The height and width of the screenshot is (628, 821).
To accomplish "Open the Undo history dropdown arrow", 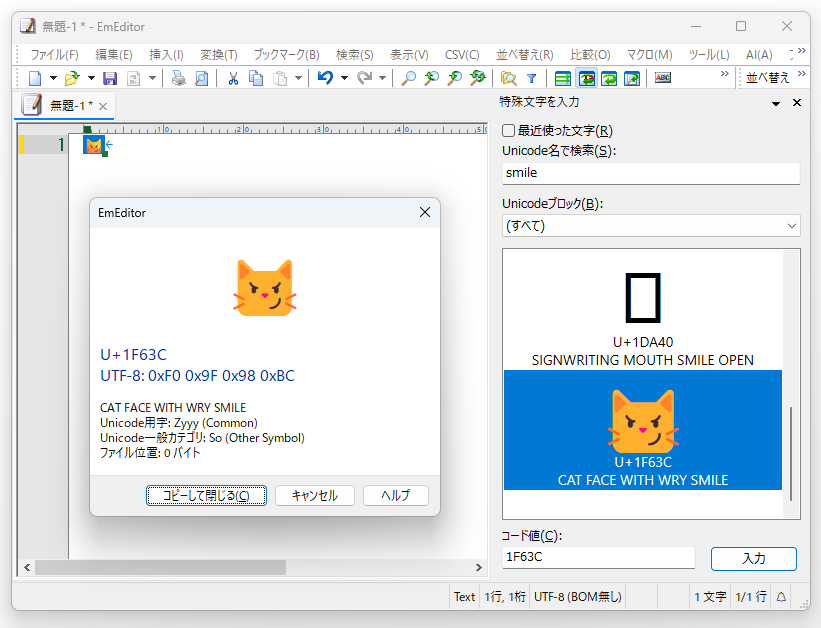I will coord(344,79).
